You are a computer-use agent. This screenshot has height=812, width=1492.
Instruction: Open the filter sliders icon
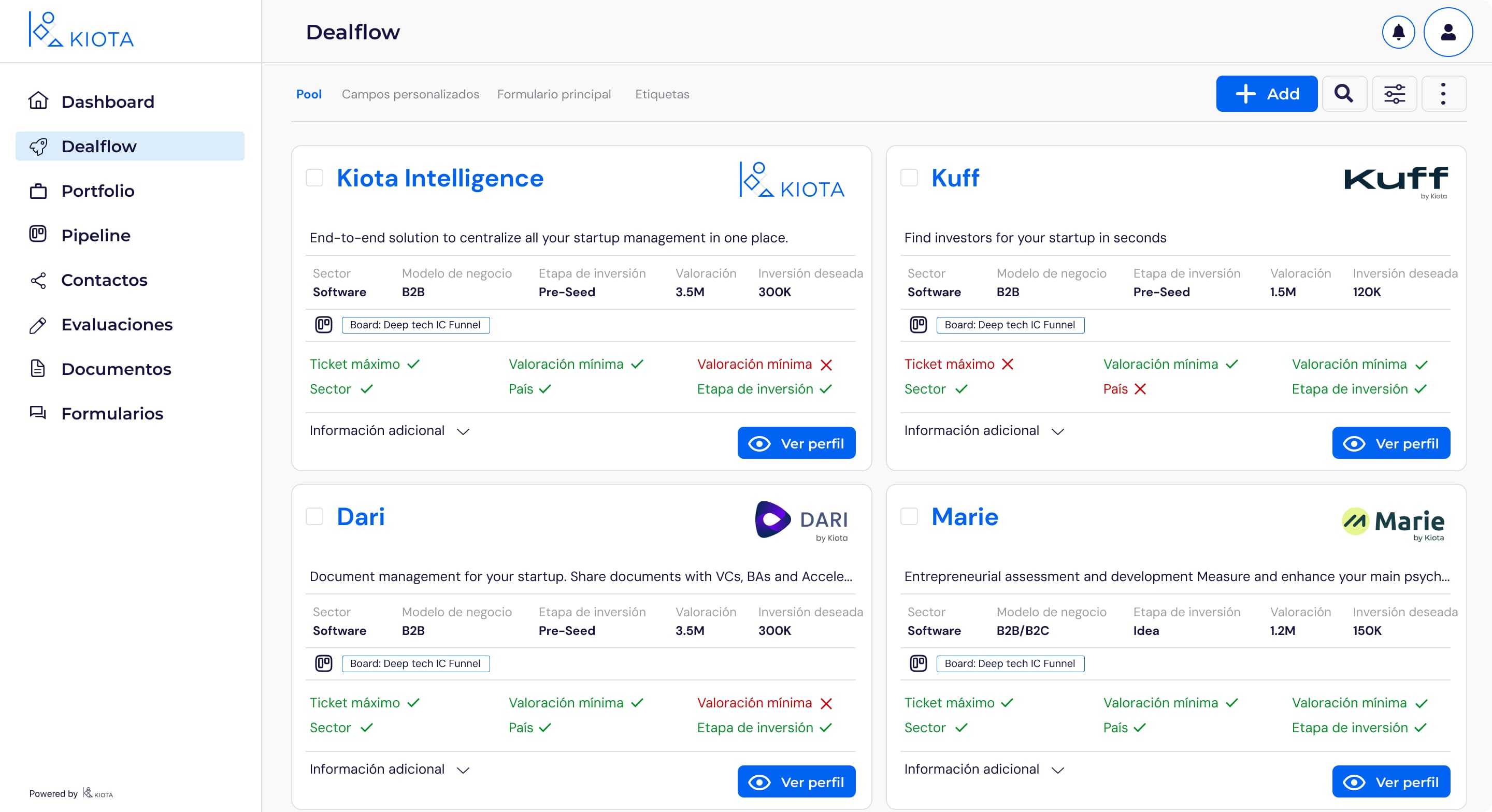(1394, 94)
